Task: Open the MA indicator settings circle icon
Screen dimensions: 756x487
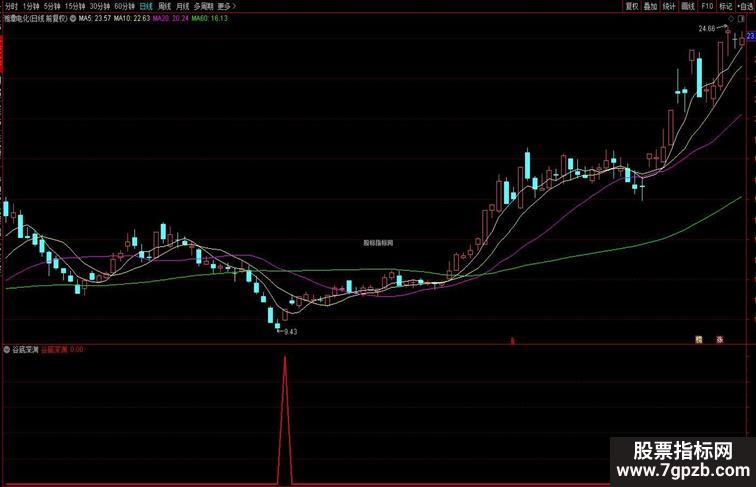Action: (x=73, y=18)
